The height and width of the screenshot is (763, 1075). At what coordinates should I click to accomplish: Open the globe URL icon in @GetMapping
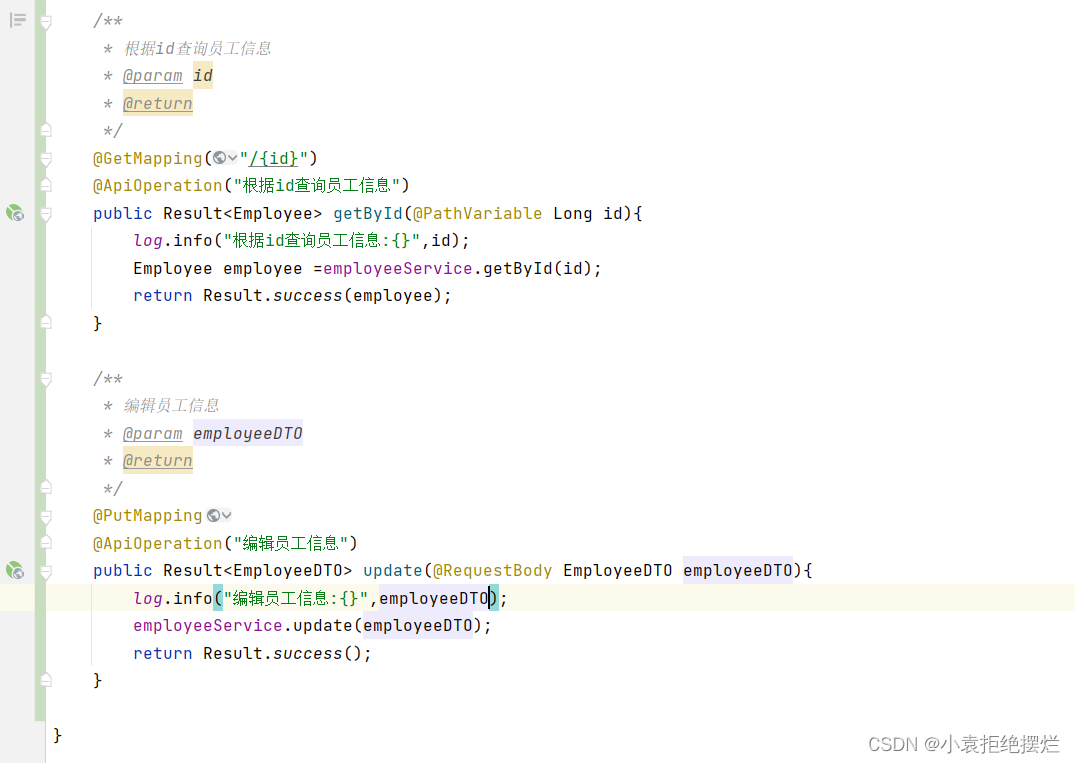point(219,158)
